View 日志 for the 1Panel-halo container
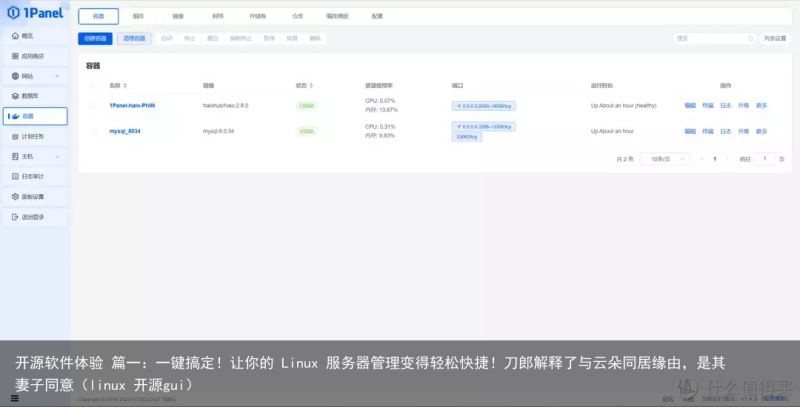The width and height of the screenshot is (800, 407). 726,106
